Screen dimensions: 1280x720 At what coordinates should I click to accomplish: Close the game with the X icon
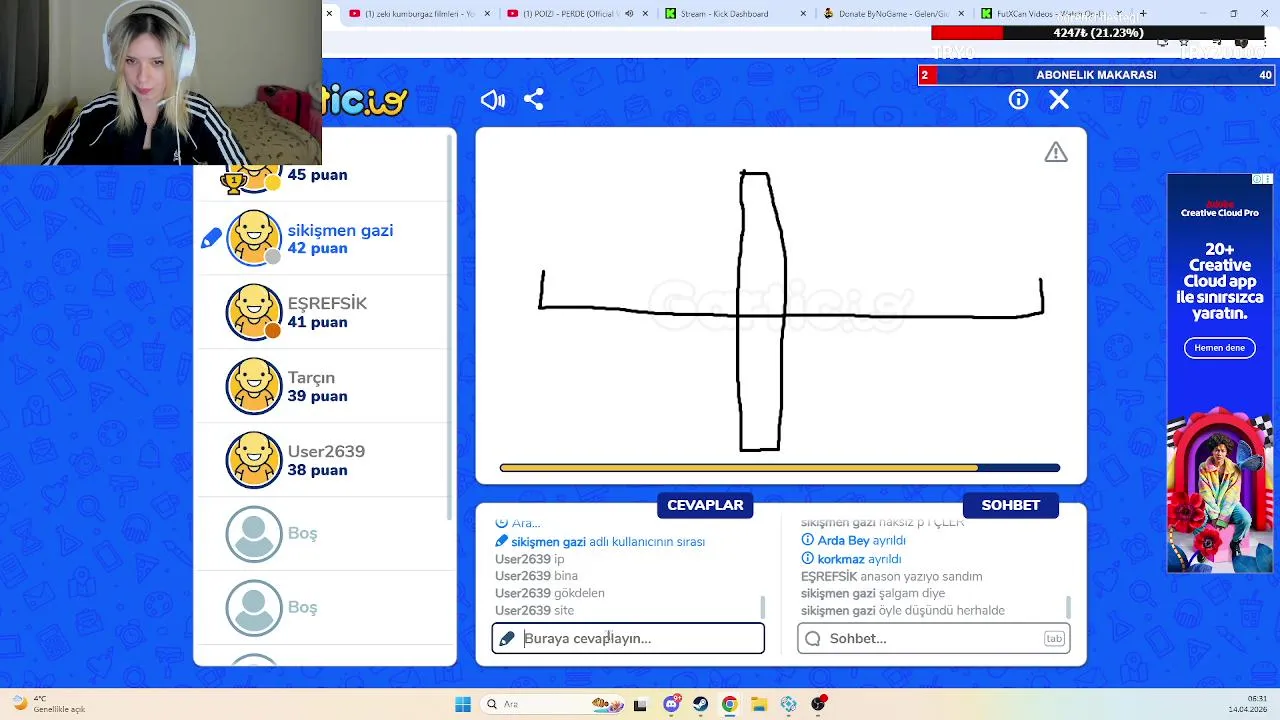tap(1059, 99)
